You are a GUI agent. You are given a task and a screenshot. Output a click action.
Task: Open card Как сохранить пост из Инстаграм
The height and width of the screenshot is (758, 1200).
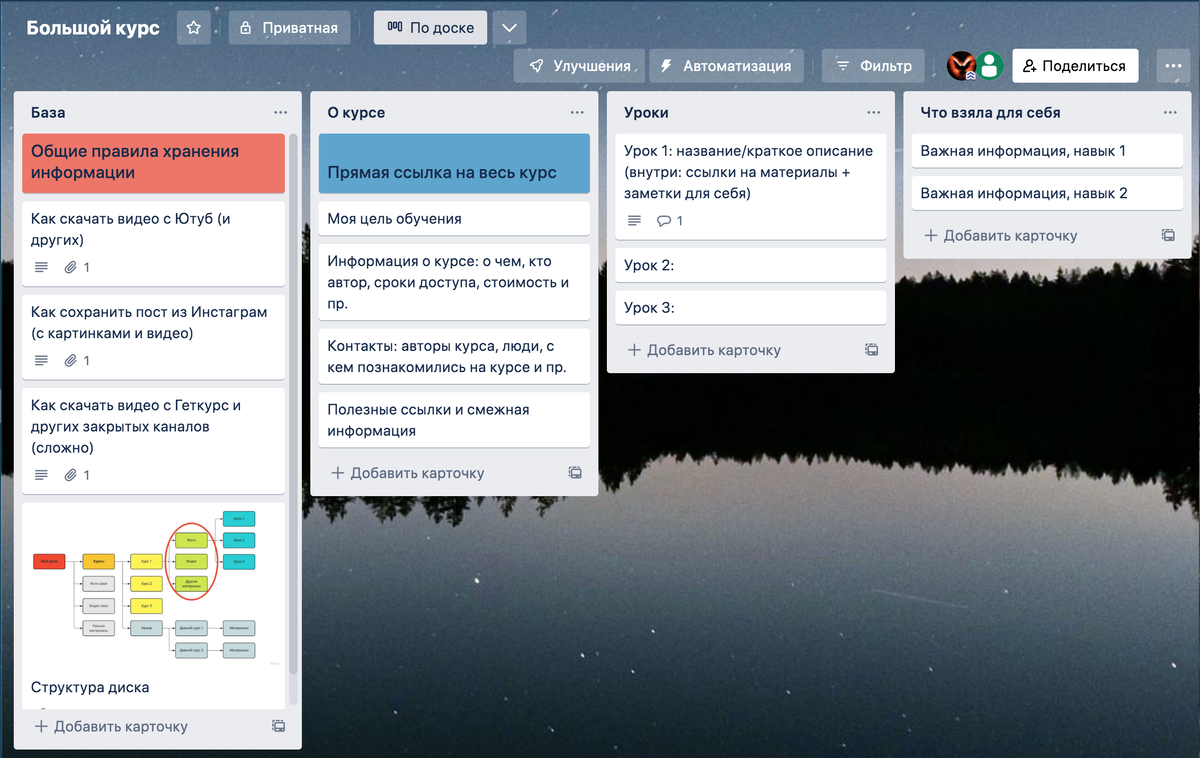(154, 336)
